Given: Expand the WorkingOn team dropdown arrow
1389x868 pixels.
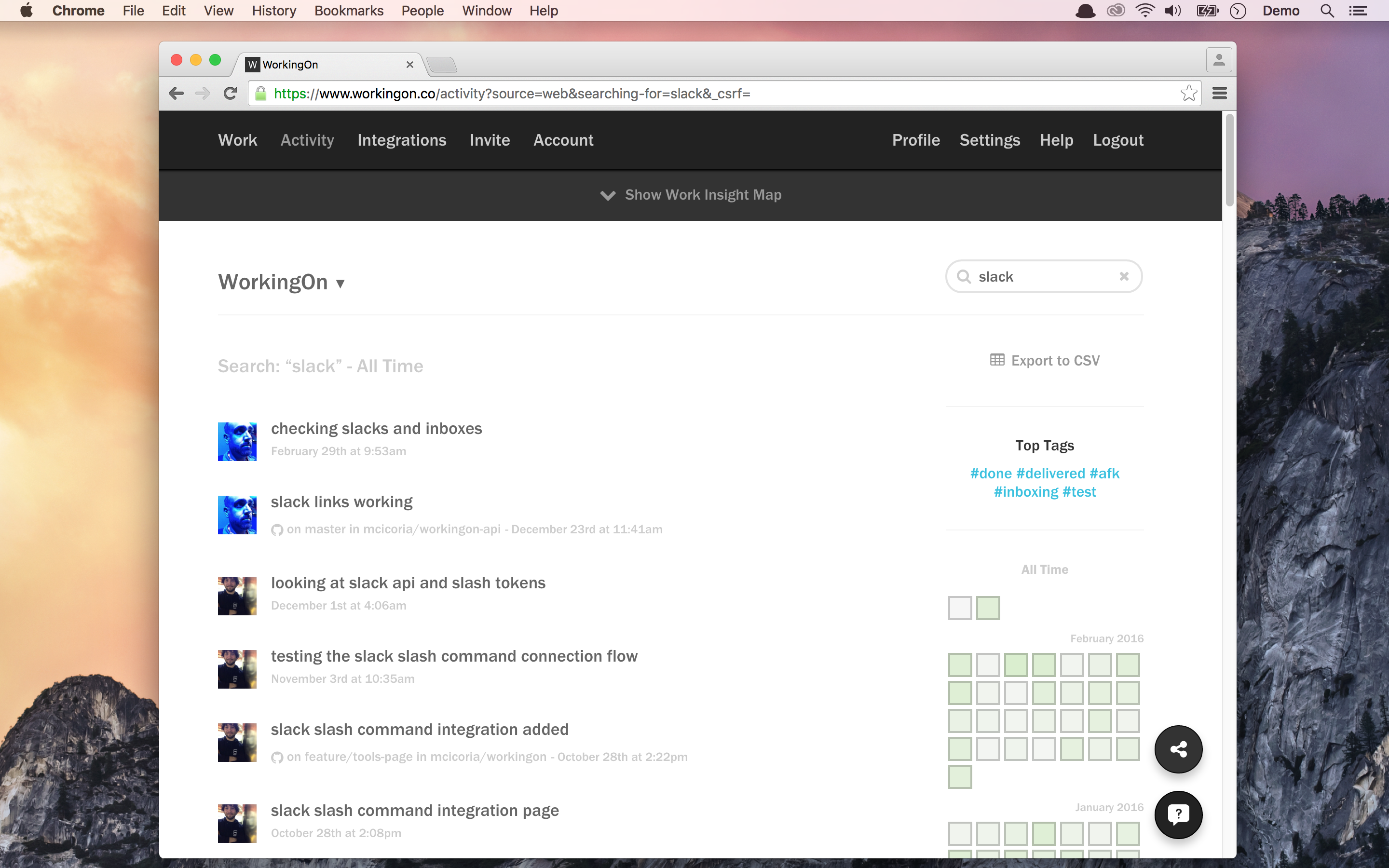Looking at the screenshot, I should click(x=340, y=284).
